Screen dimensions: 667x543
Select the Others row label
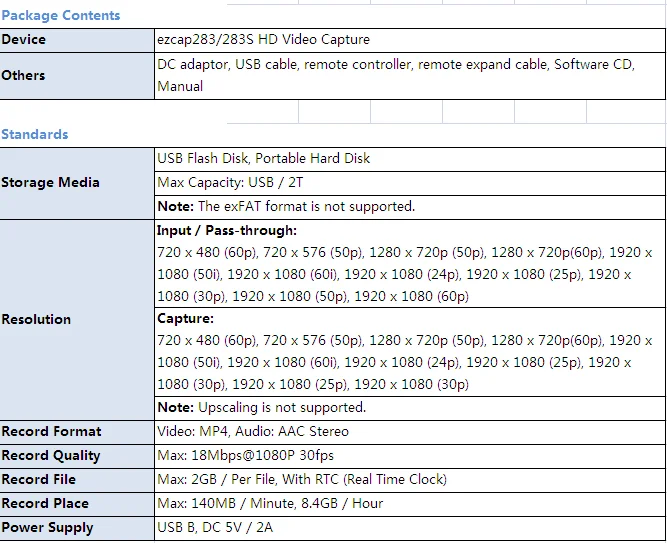click(24, 75)
